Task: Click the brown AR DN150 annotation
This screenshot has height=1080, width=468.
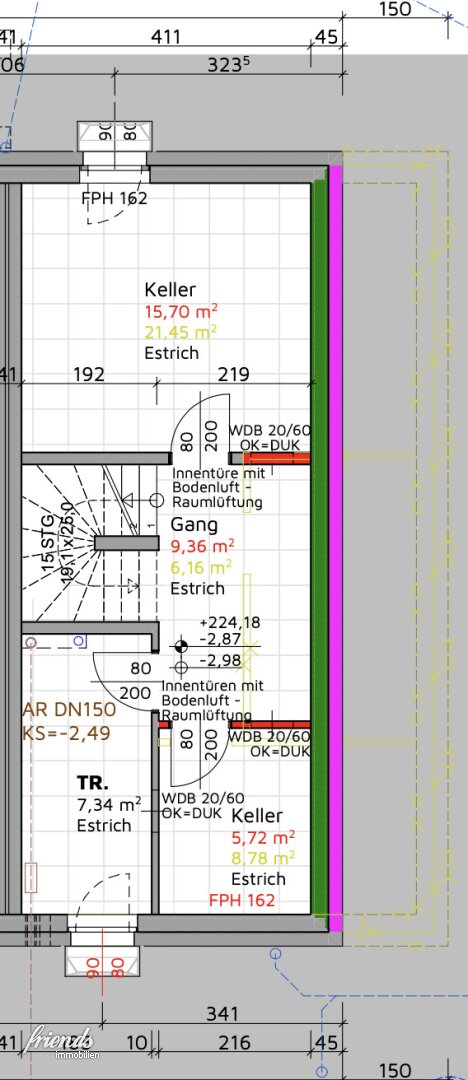Action: [x=69, y=721]
